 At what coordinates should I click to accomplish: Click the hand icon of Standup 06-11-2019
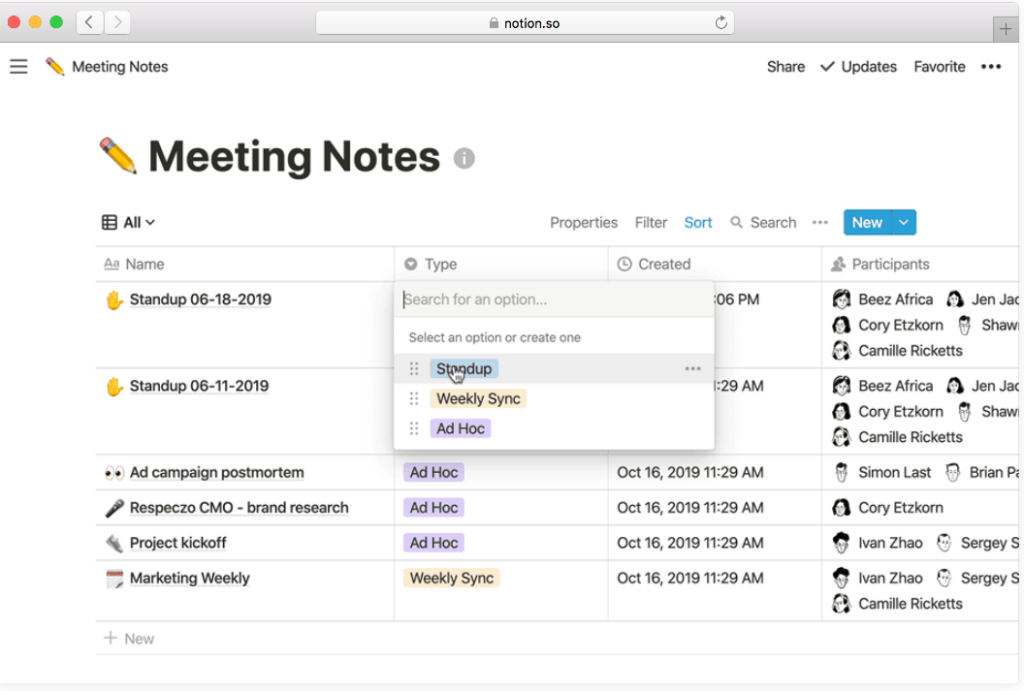coord(114,386)
